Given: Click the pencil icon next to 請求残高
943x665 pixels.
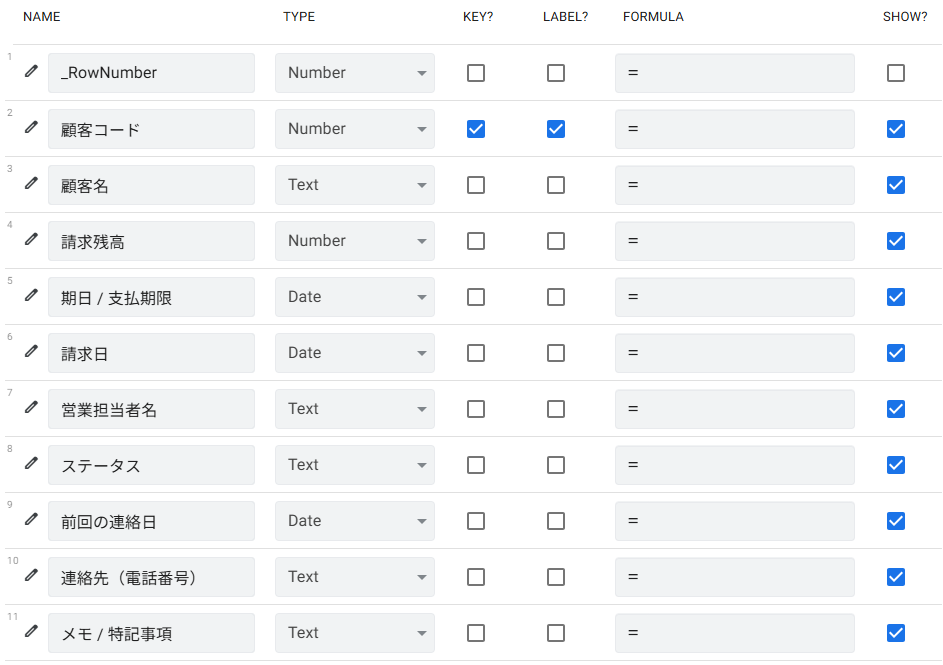Looking at the screenshot, I should [x=30, y=239].
